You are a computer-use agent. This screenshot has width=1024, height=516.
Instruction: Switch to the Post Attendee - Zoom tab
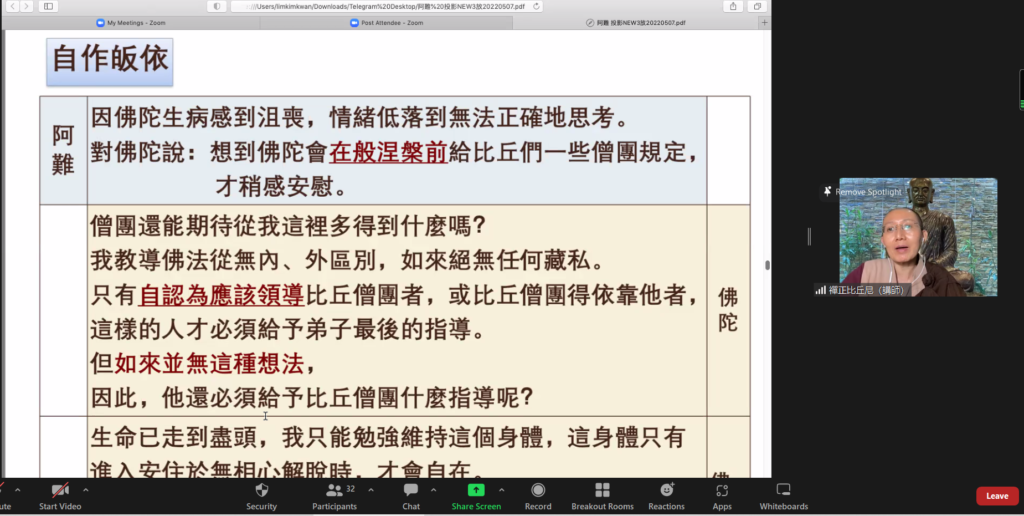coord(388,22)
